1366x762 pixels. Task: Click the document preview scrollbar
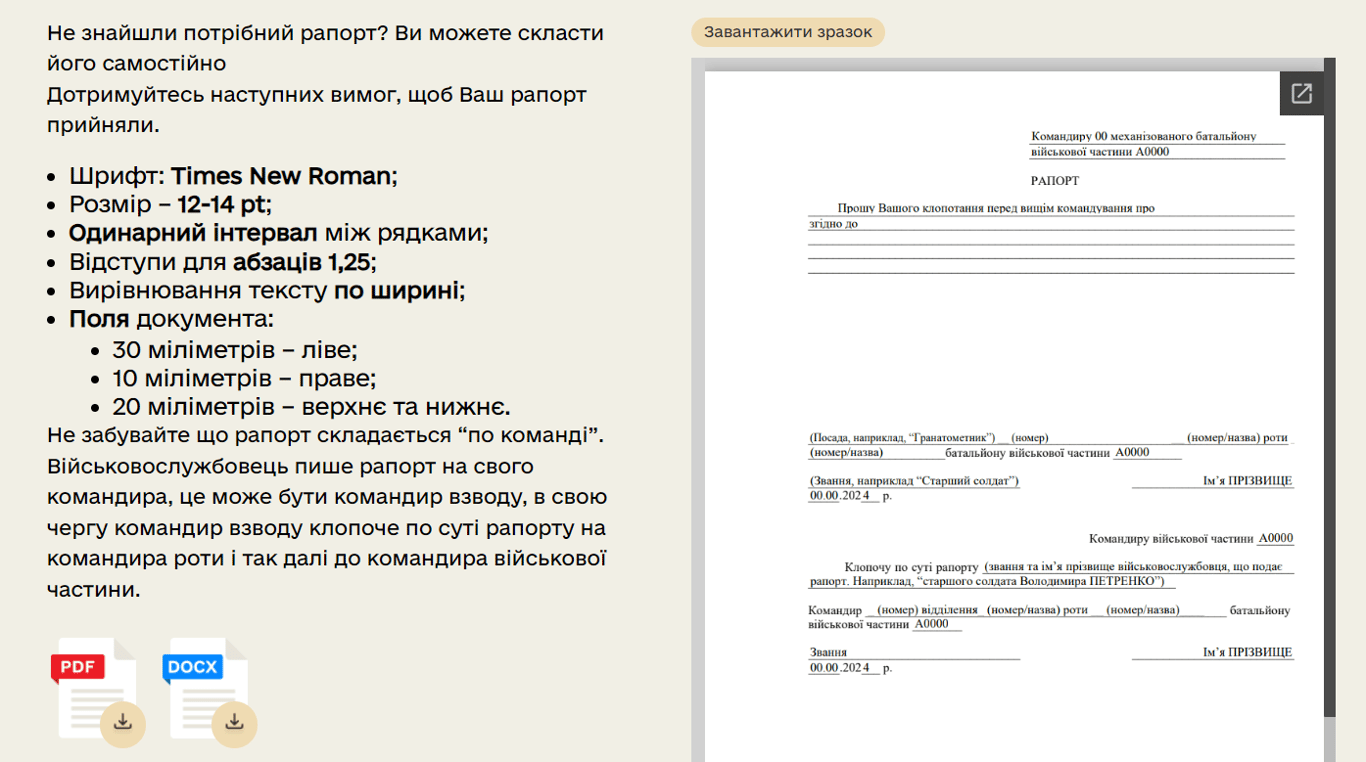click(1329, 400)
